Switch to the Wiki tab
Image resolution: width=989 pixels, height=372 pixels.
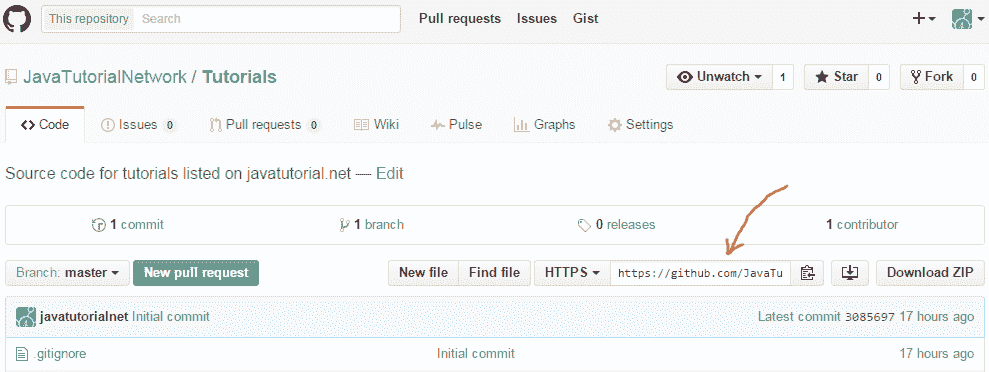coord(377,125)
